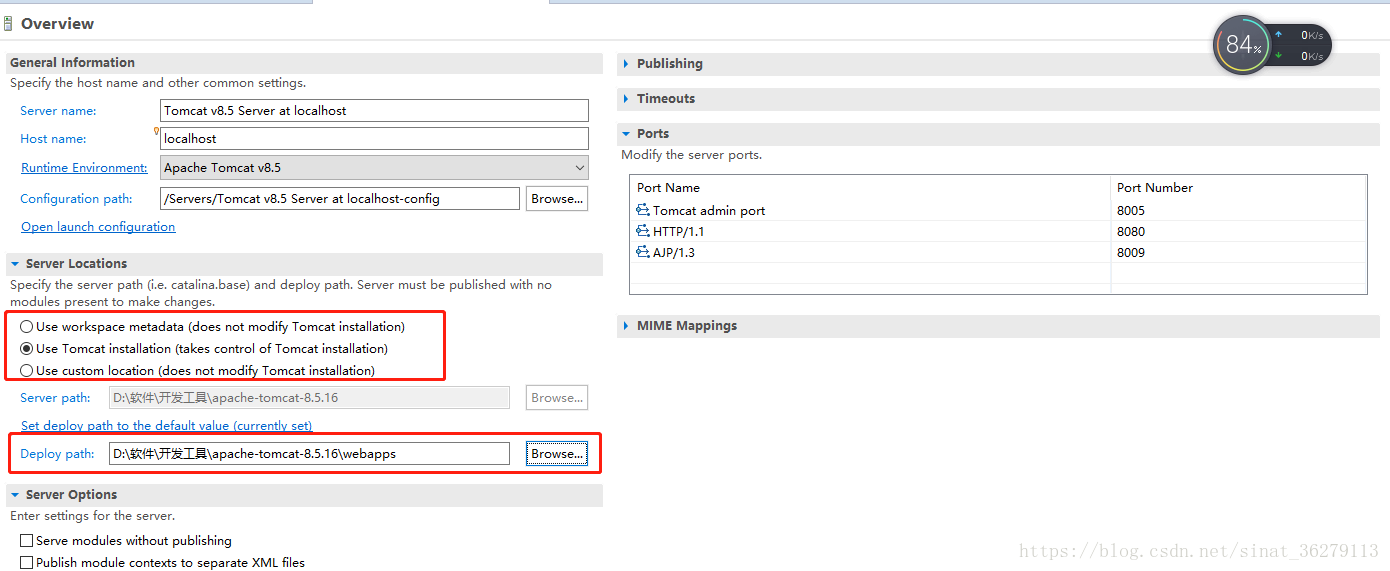Click Browse next to Configuration path
This screenshot has width=1390, height=571.
point(557,198)
